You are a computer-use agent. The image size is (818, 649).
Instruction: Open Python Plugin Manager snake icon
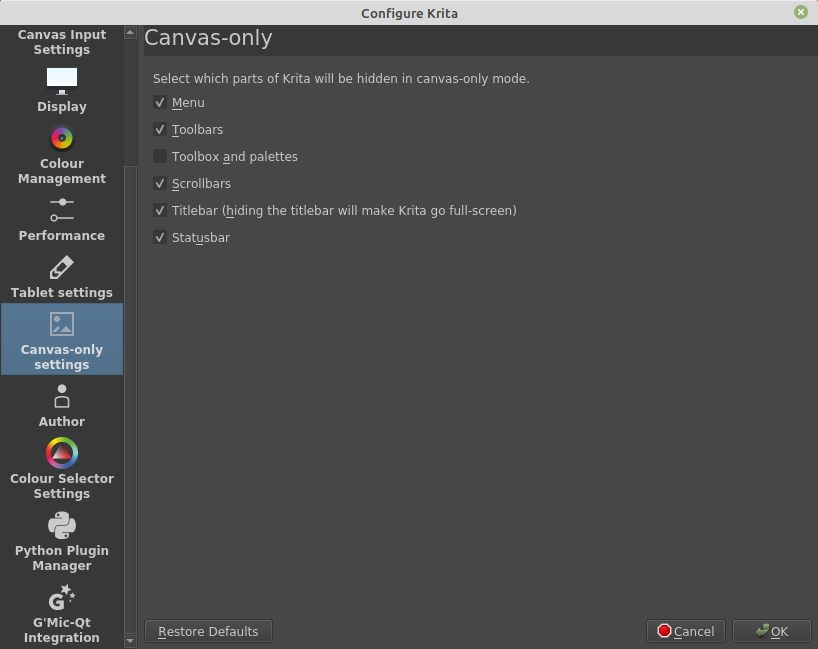tap(62, 525)
